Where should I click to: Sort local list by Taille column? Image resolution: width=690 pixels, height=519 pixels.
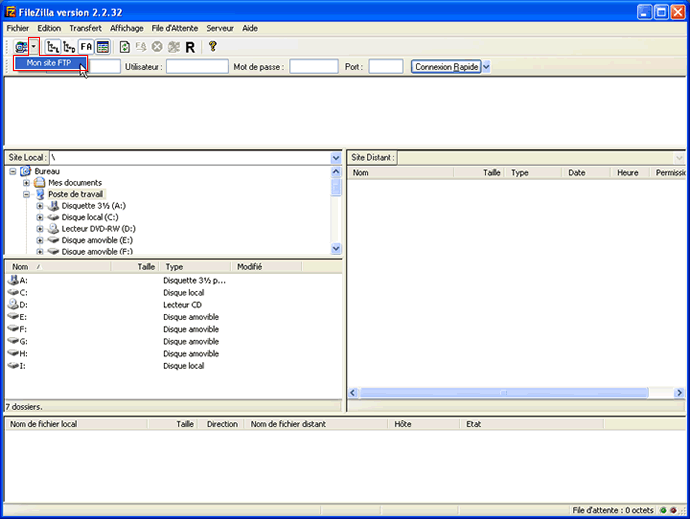click(135, 267)
